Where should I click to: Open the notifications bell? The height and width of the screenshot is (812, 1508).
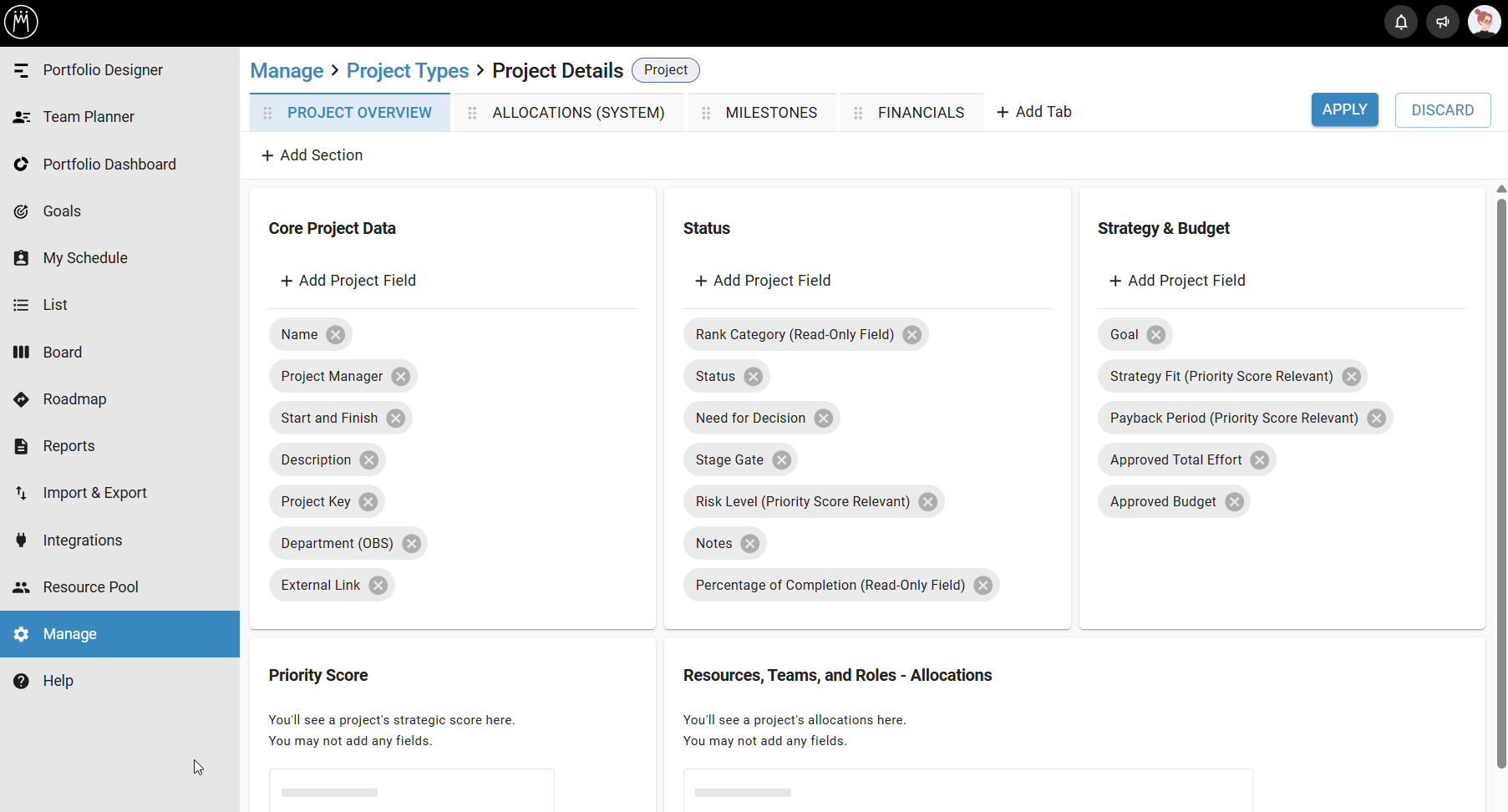pos(1401,22)
